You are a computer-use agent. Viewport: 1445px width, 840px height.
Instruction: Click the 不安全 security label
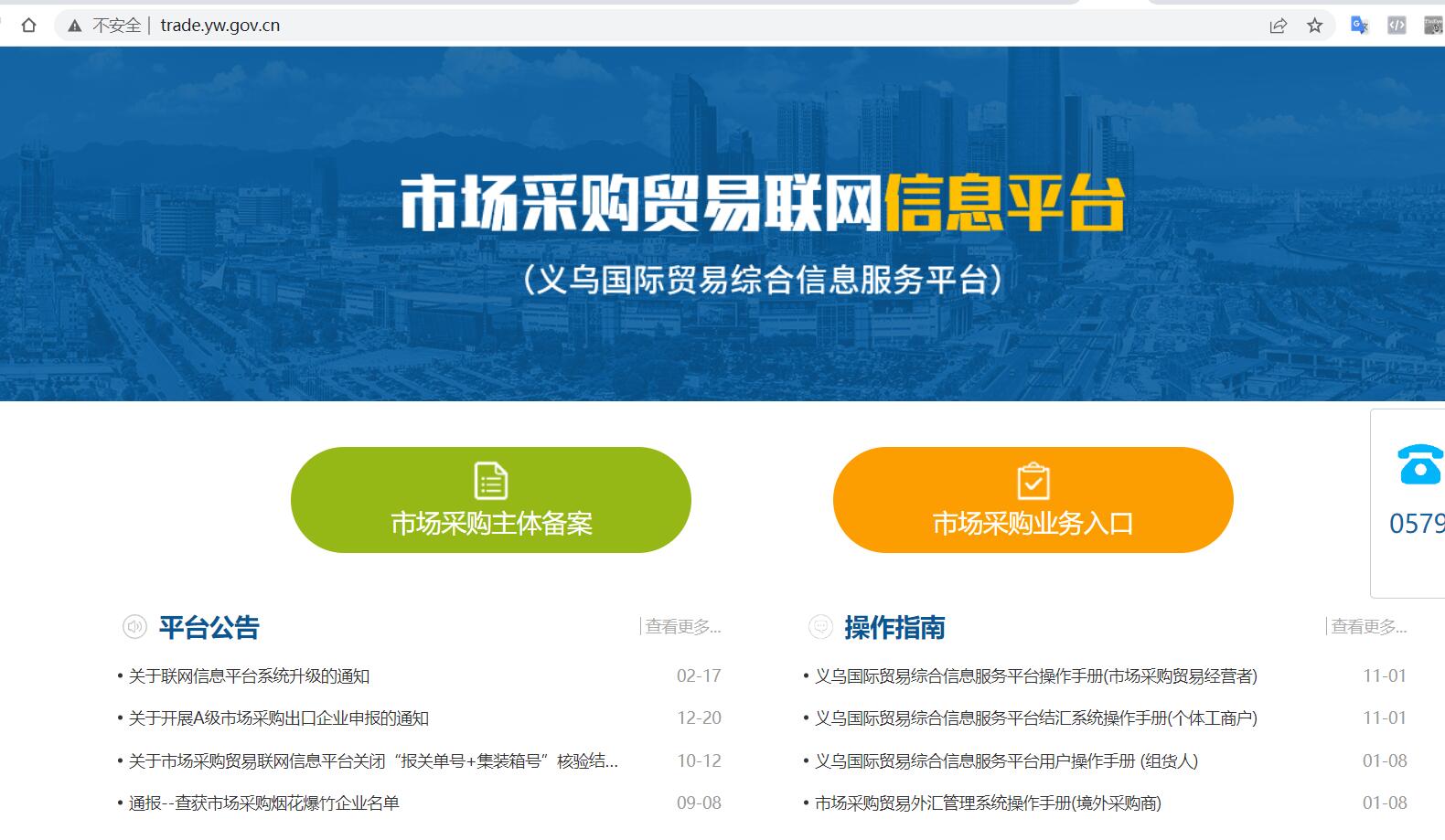pos(116,26)
